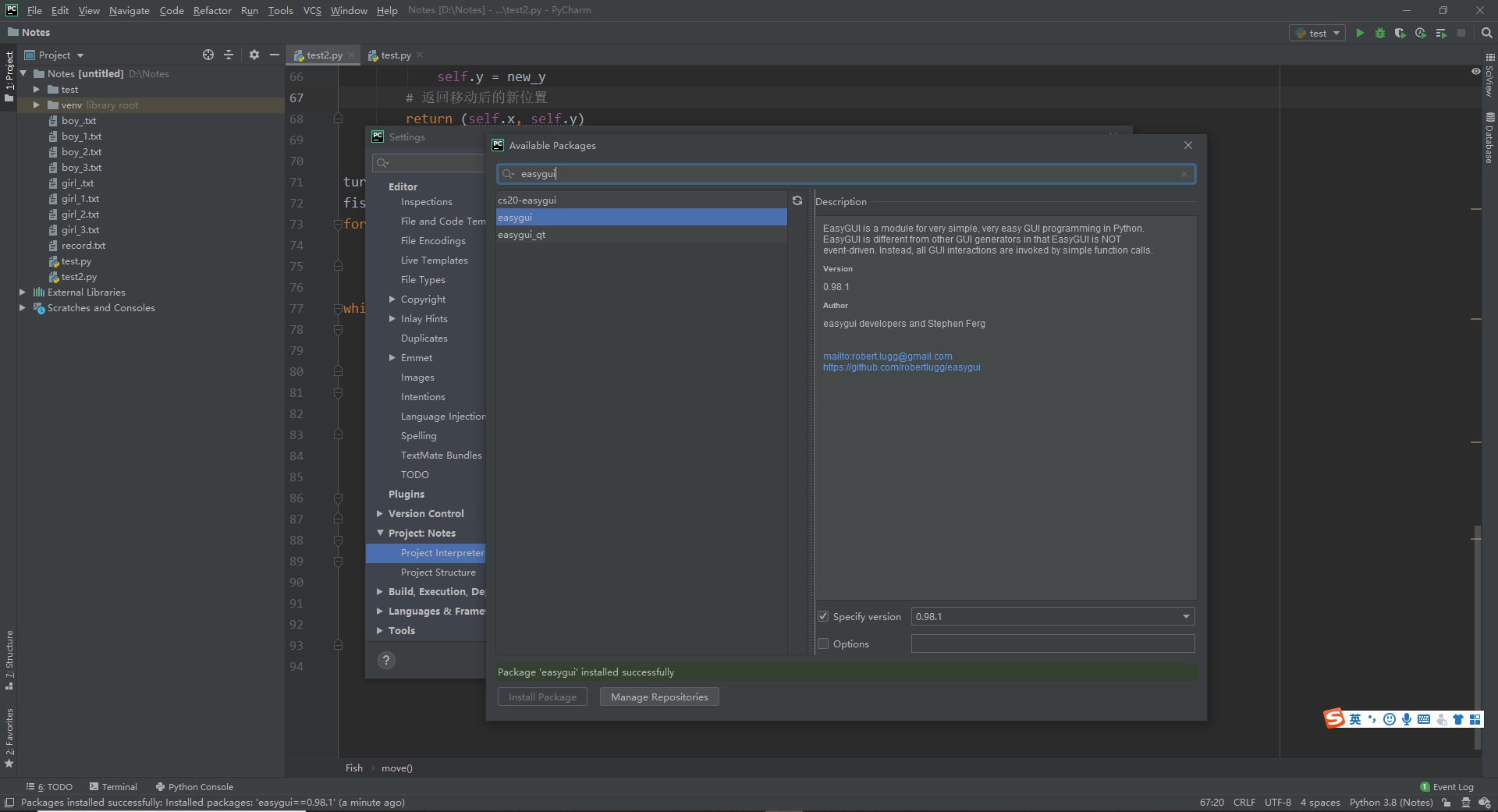Click the Install Package button
The height and width of the screenshot is (812, 1498).
(542, 697)
